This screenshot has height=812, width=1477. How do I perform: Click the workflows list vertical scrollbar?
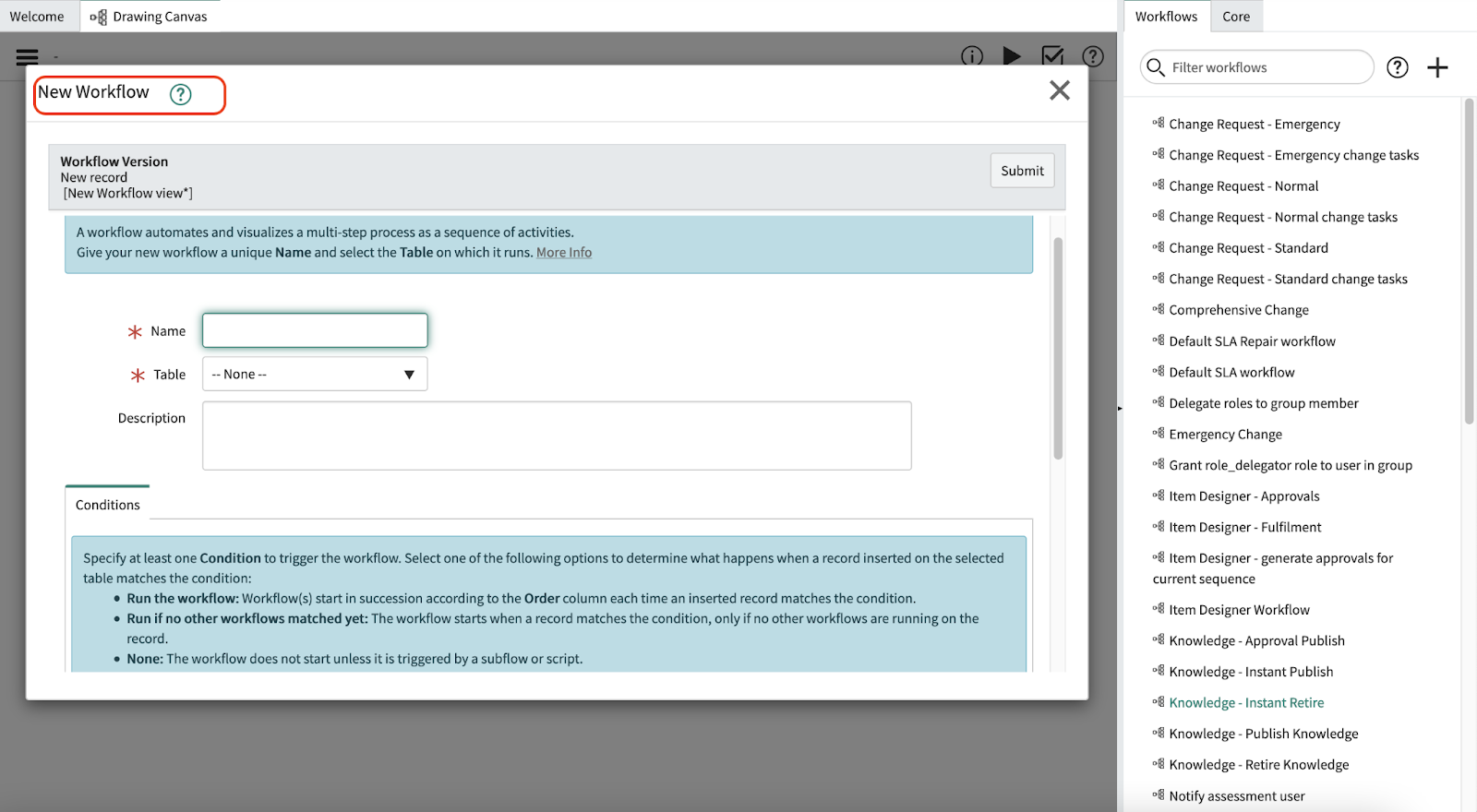[1470, 261]
